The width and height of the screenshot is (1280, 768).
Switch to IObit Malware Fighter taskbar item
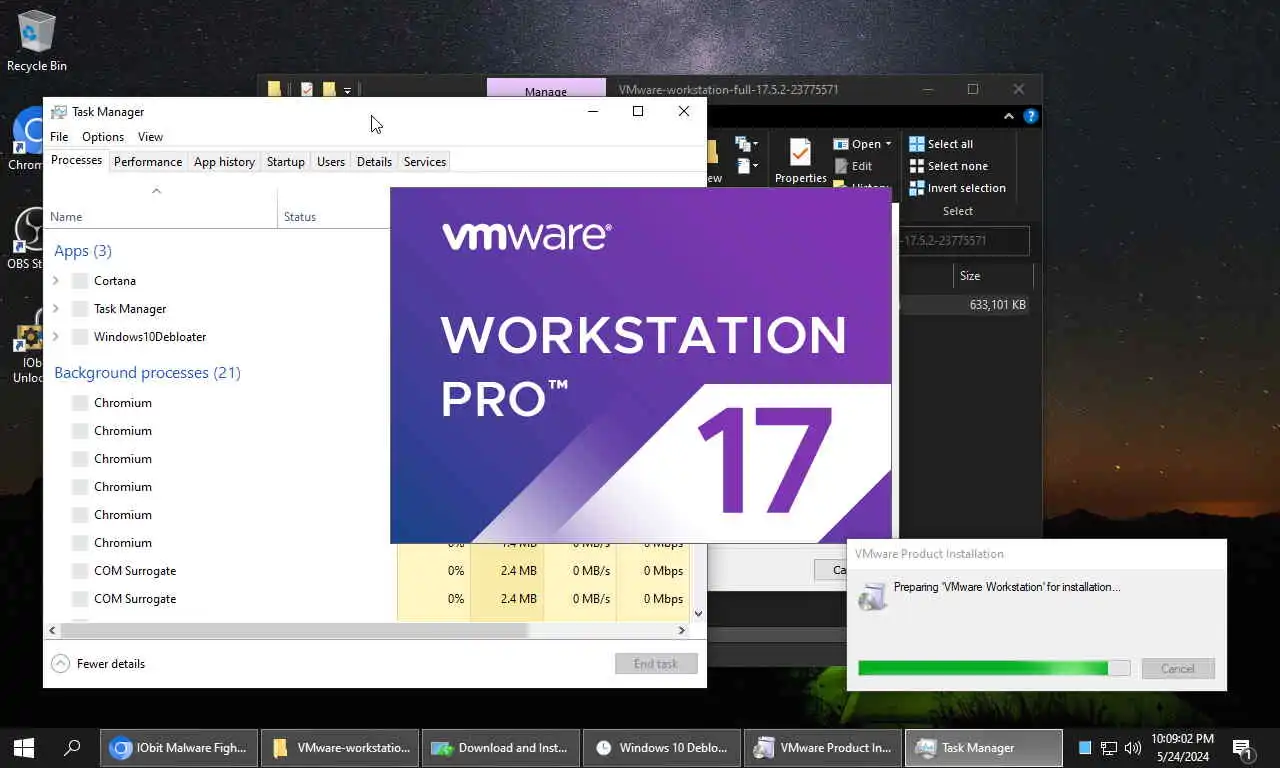[179, 747]
